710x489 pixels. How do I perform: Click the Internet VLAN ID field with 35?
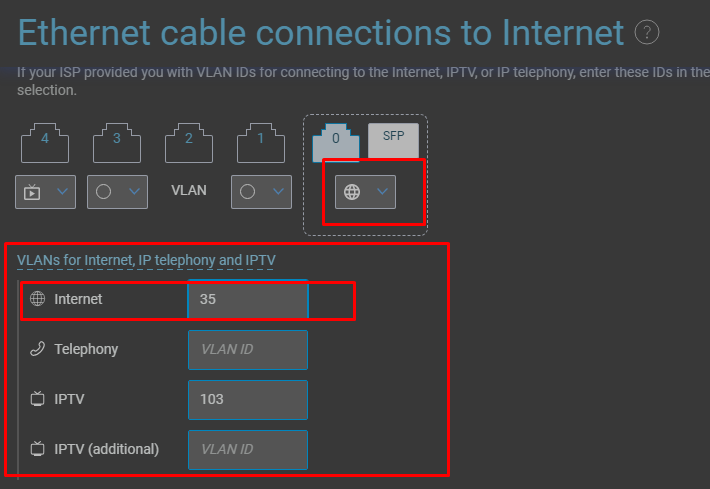point(248,299)
